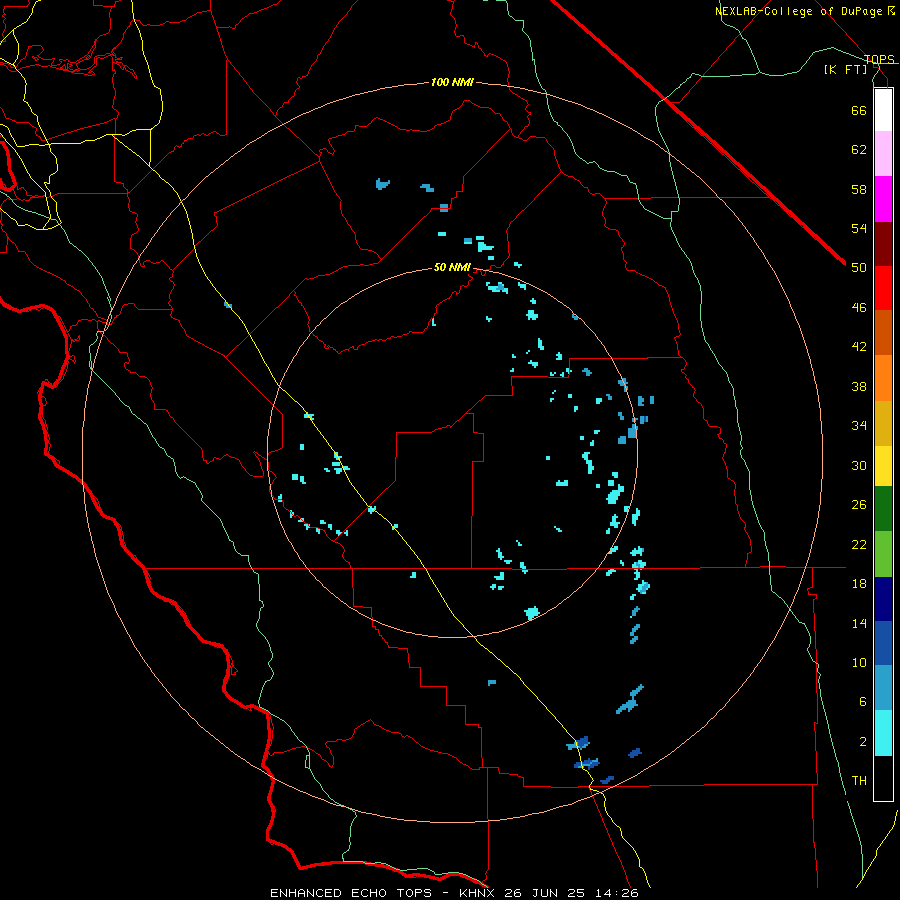Click the orange 38-42 kft legend swatch
The height and width of the screenshot is (900, 900).
[x=883, y=378]
